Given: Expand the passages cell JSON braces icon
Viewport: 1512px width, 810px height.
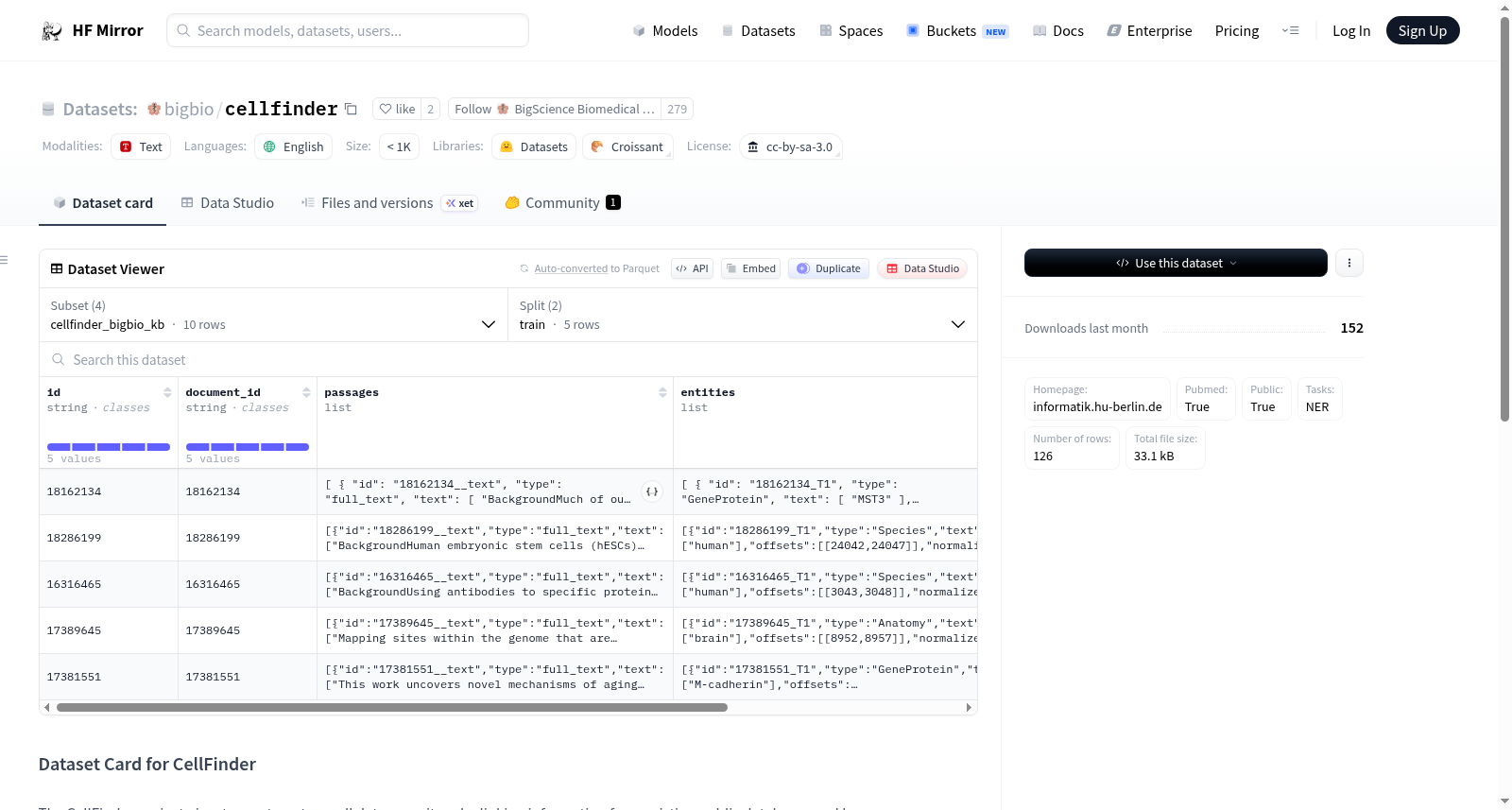Looking at the screenshot, I should 652,491.
